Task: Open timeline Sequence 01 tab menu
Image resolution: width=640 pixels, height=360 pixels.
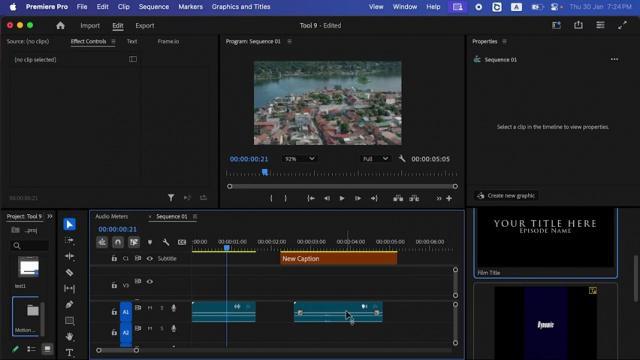Action: pos(195,216)
